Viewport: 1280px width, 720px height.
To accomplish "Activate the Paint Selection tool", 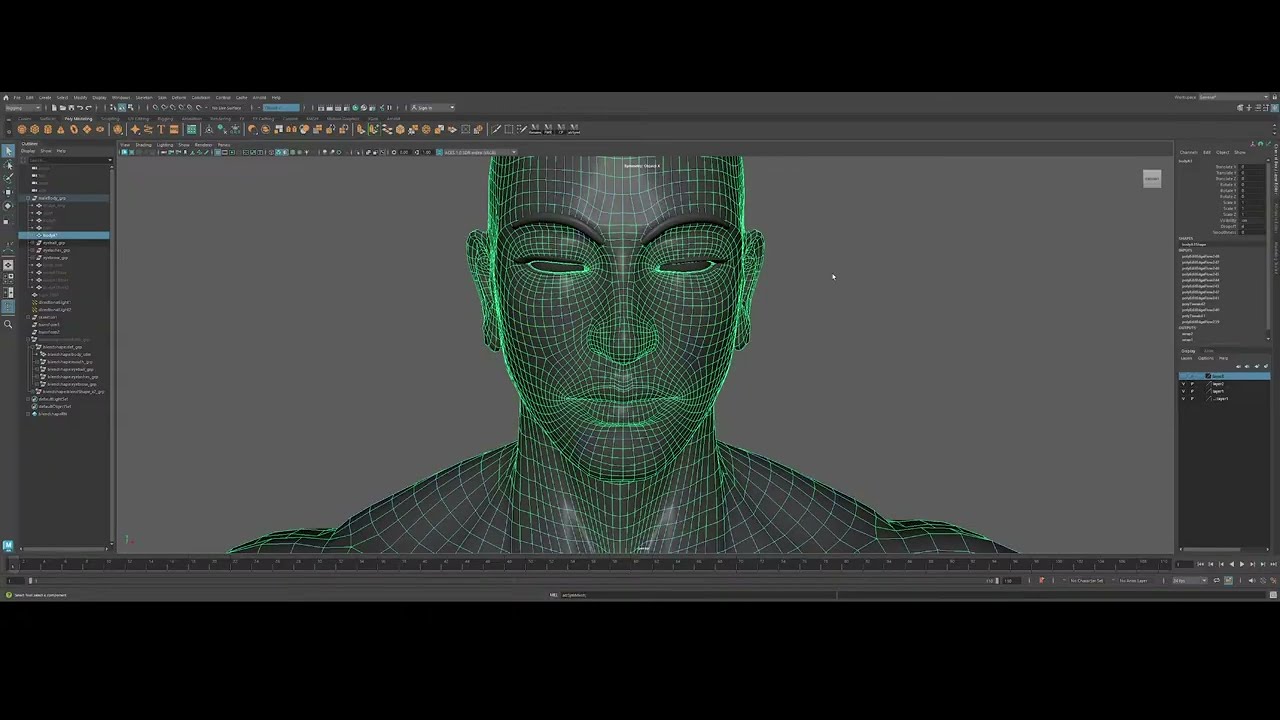I will [8, 178].
